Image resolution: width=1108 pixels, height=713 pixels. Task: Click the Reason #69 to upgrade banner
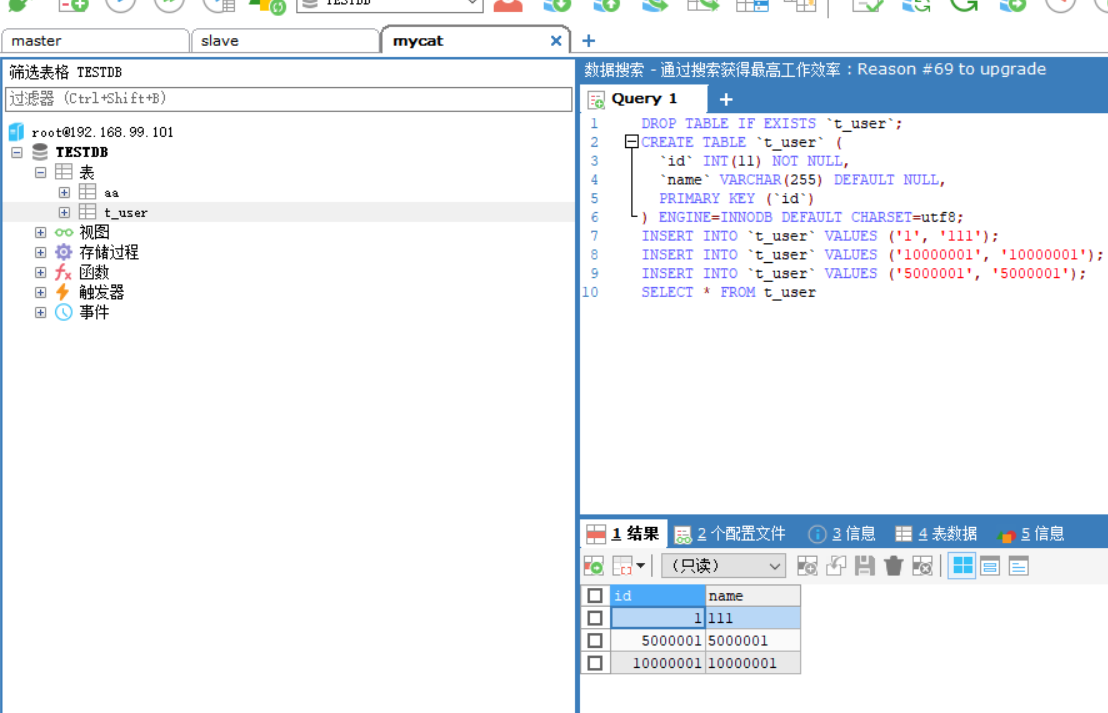[951, 69]
